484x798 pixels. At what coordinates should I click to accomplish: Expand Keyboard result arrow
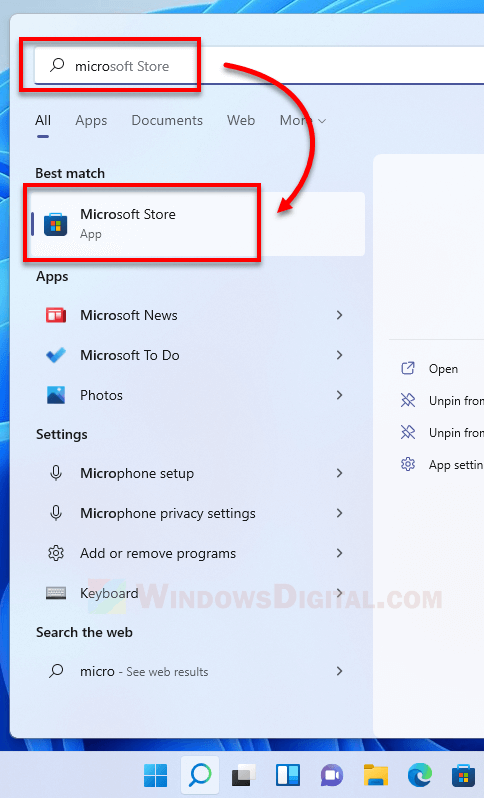pos(339,593)
